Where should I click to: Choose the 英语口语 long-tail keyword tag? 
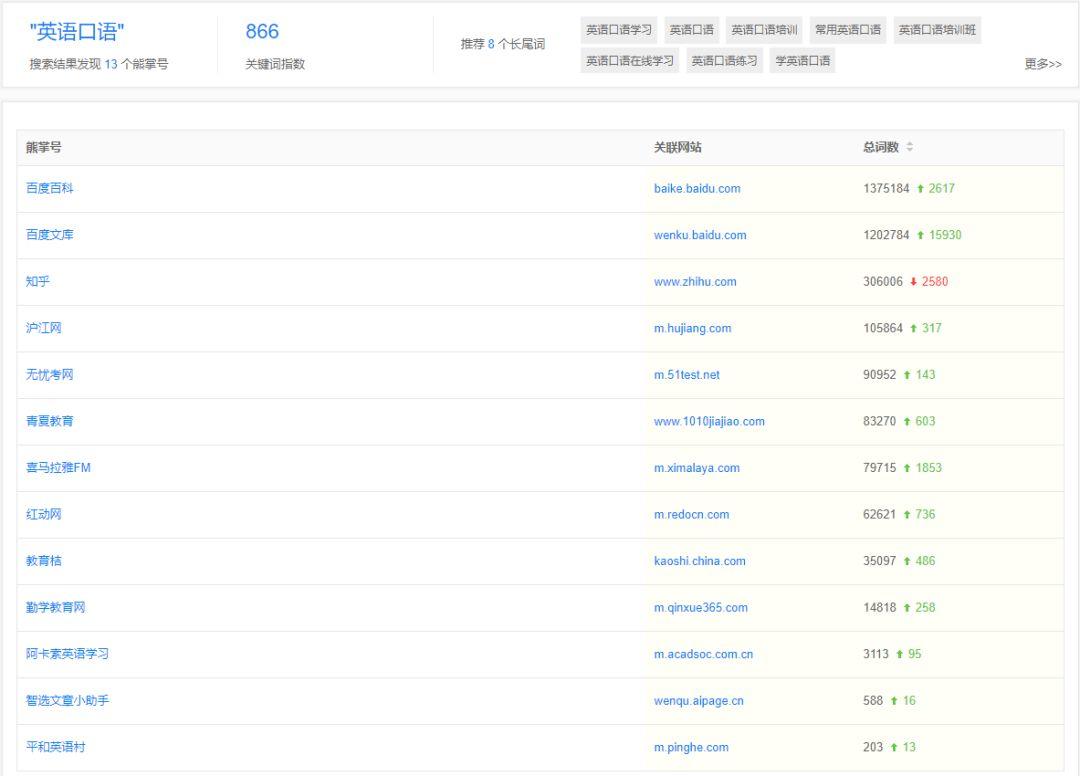(x=692, y=30)
